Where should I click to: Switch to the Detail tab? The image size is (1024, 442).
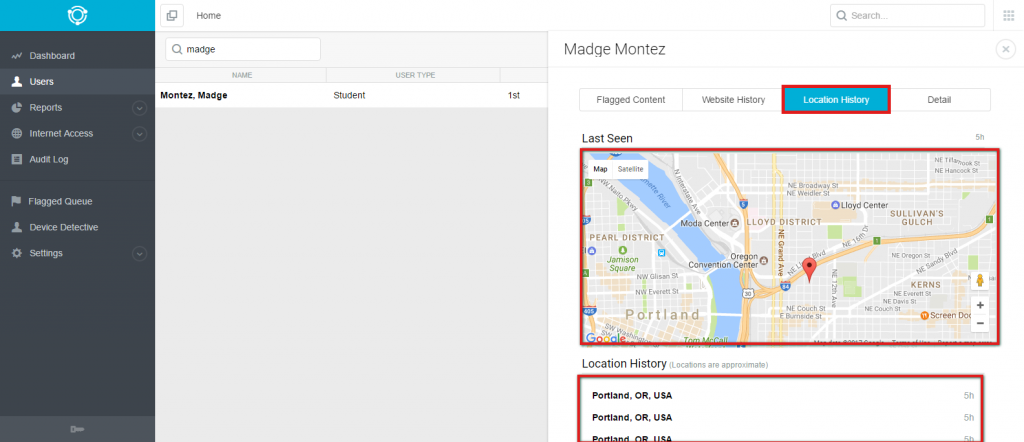coord(939,100)
